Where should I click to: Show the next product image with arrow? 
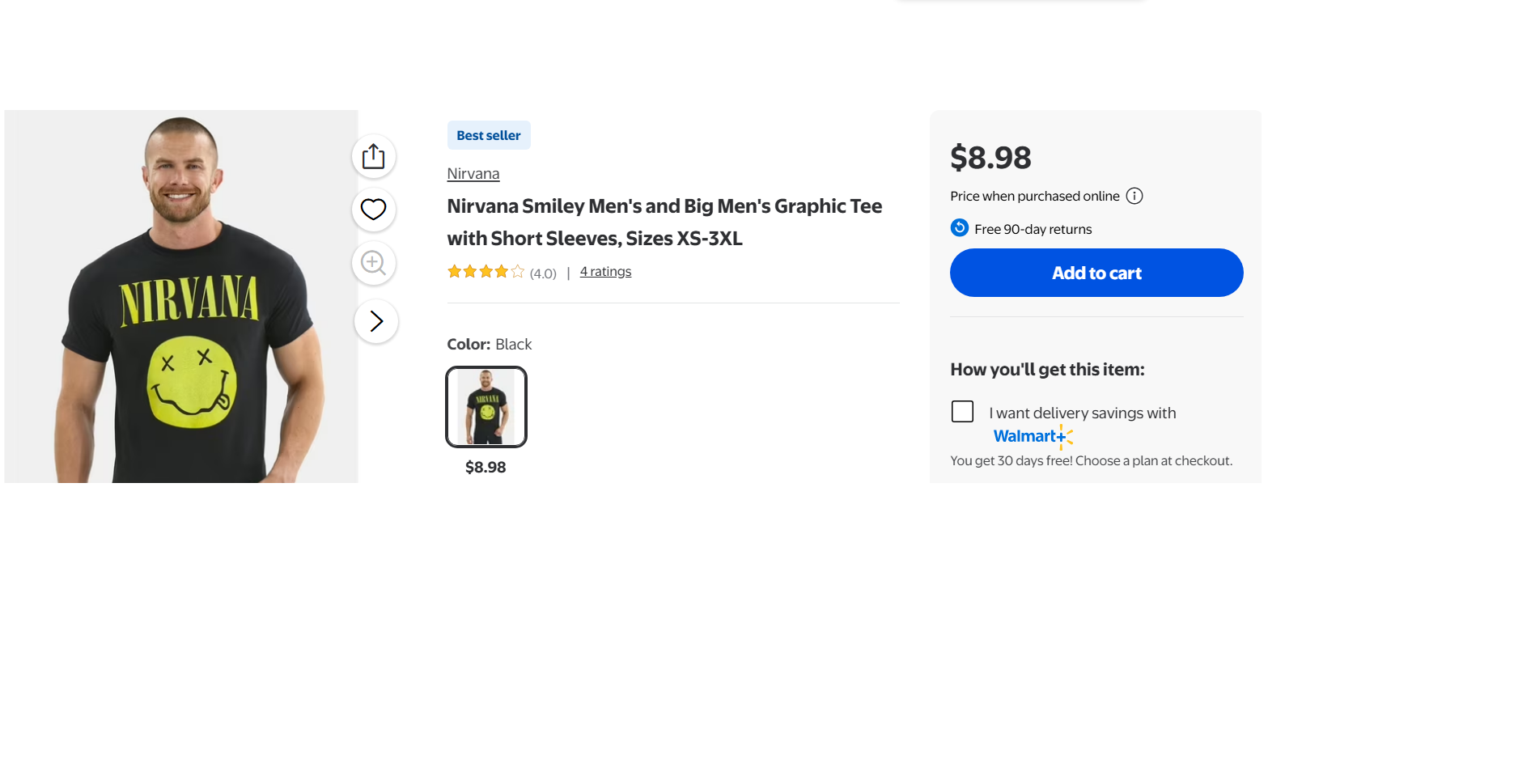click(x=376, y=321)
